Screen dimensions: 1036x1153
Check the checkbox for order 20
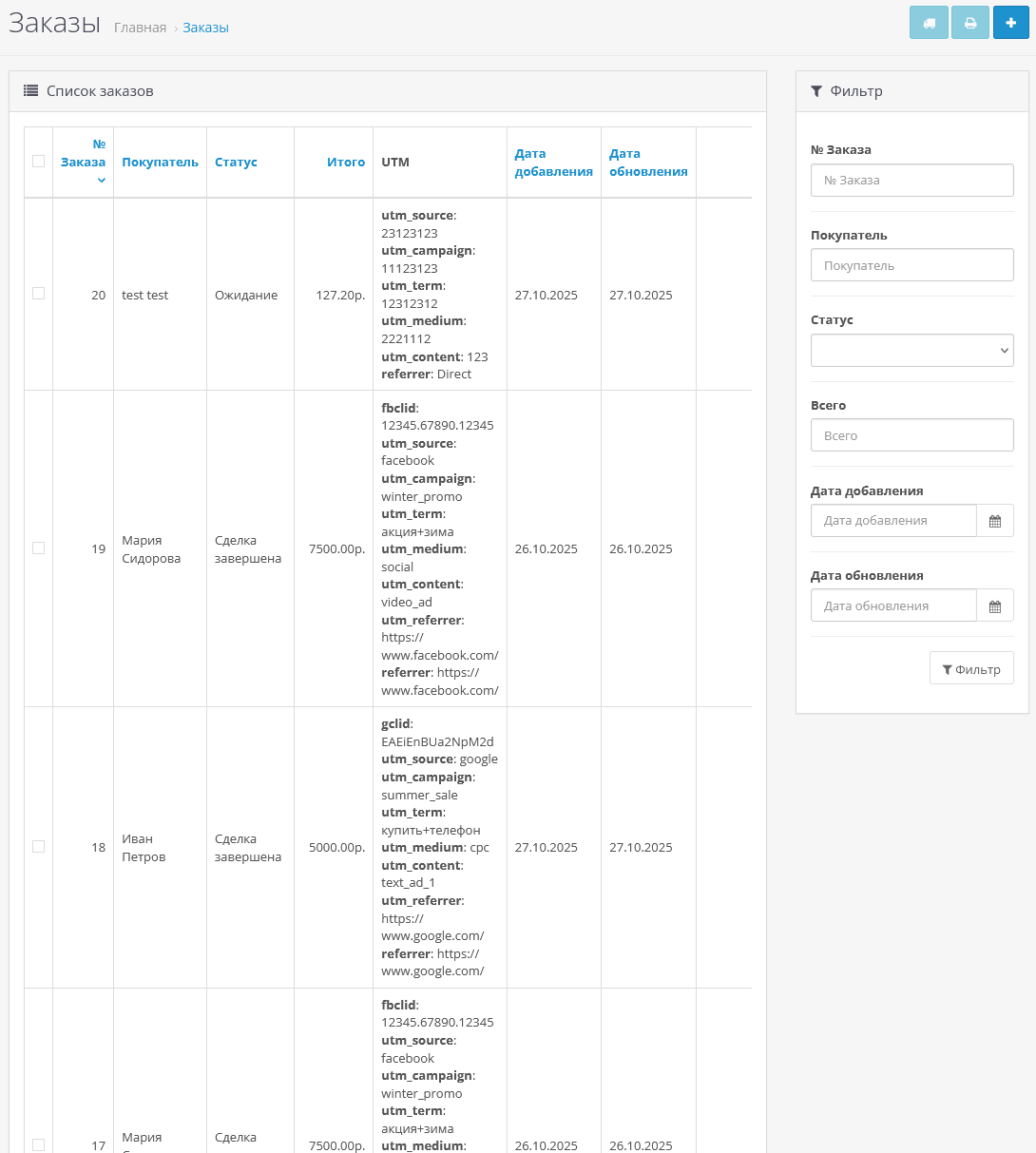38,294
